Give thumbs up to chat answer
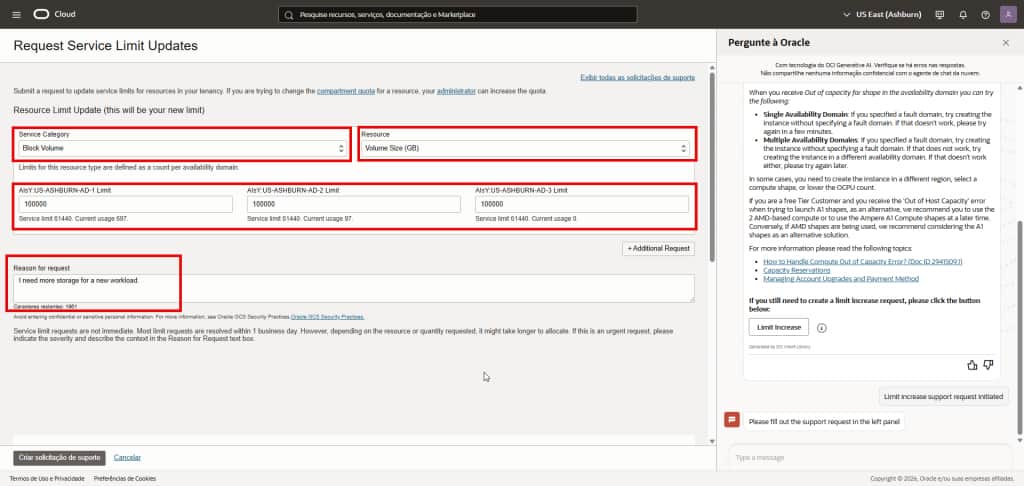This screenshot has height=486, width=1024. [x=972, y=365]
